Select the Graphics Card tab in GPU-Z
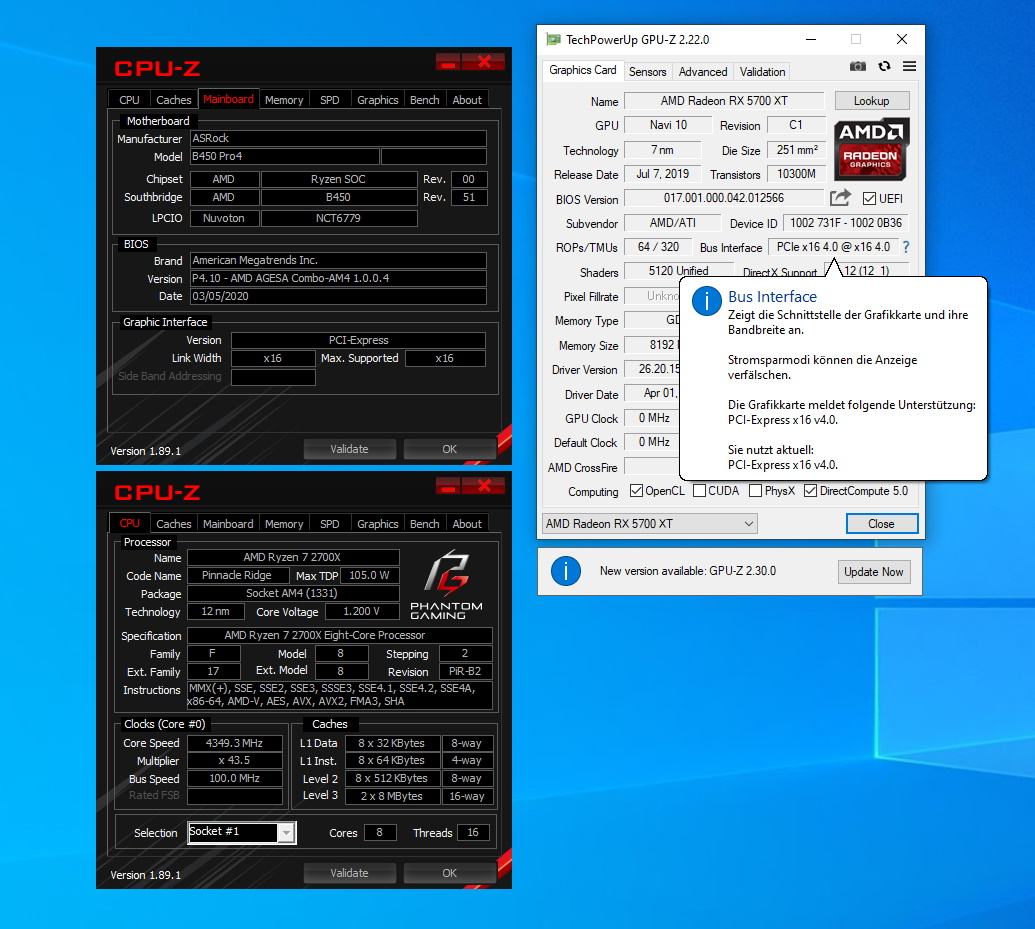 [x=583, y=70]
